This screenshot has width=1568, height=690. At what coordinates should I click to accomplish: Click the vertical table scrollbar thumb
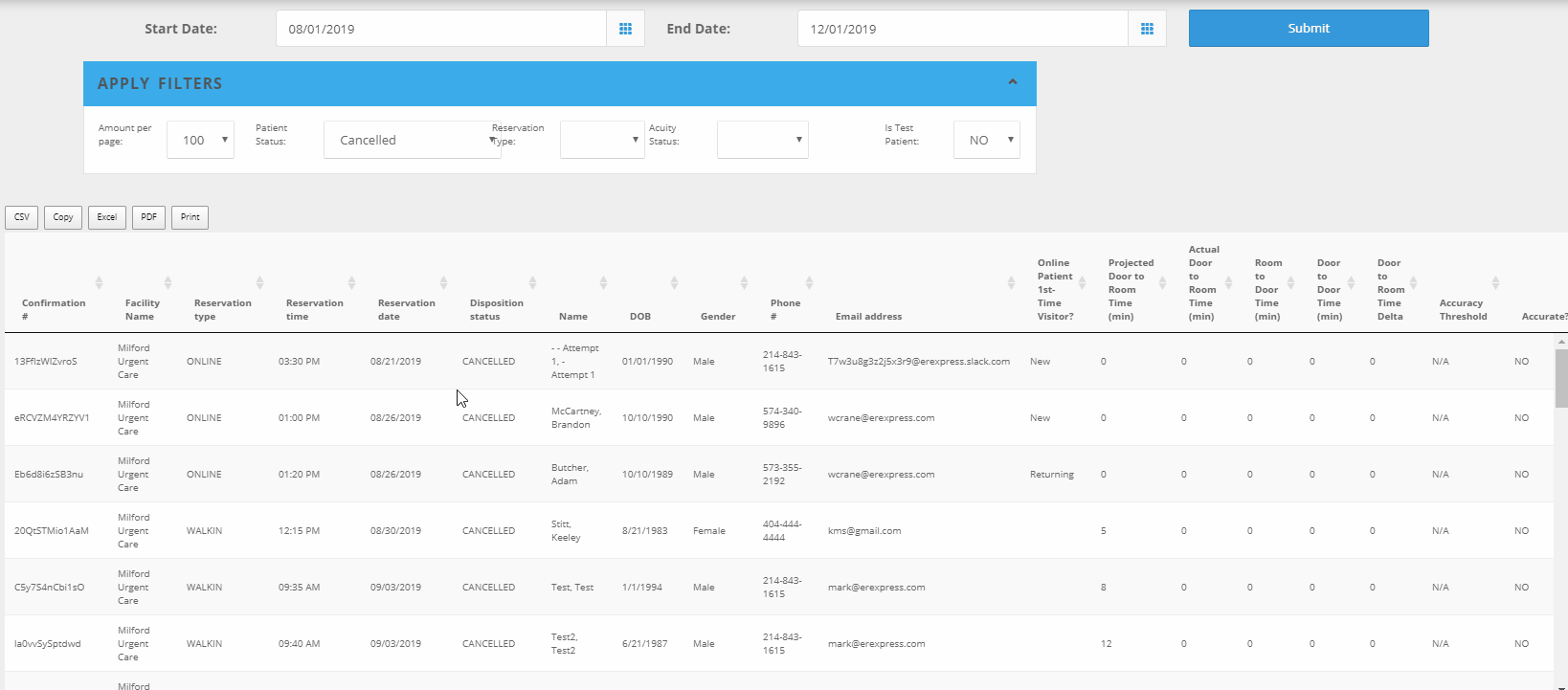[1561, 378]
